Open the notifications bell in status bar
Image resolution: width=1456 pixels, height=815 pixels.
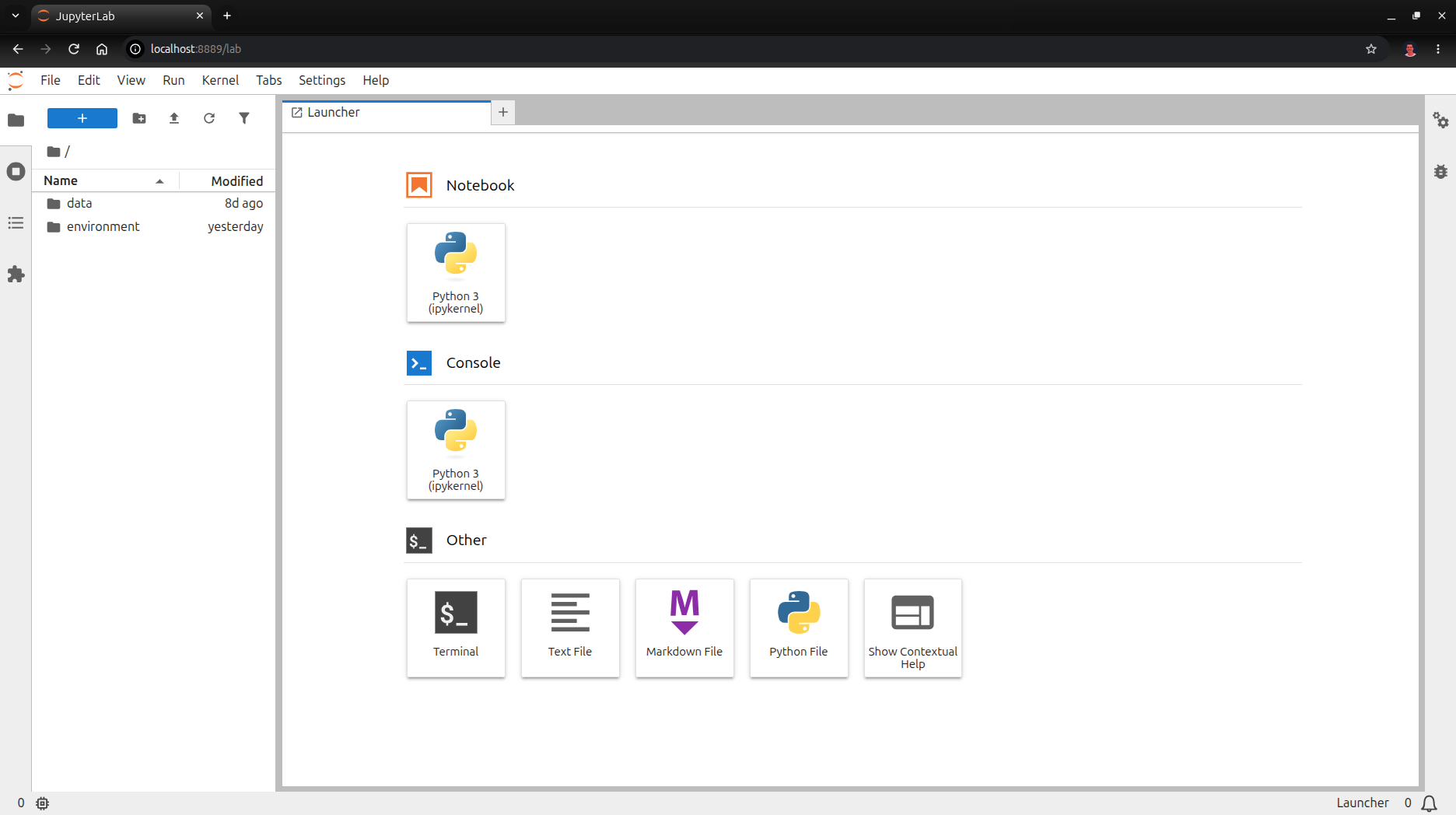click(1430, 803)
